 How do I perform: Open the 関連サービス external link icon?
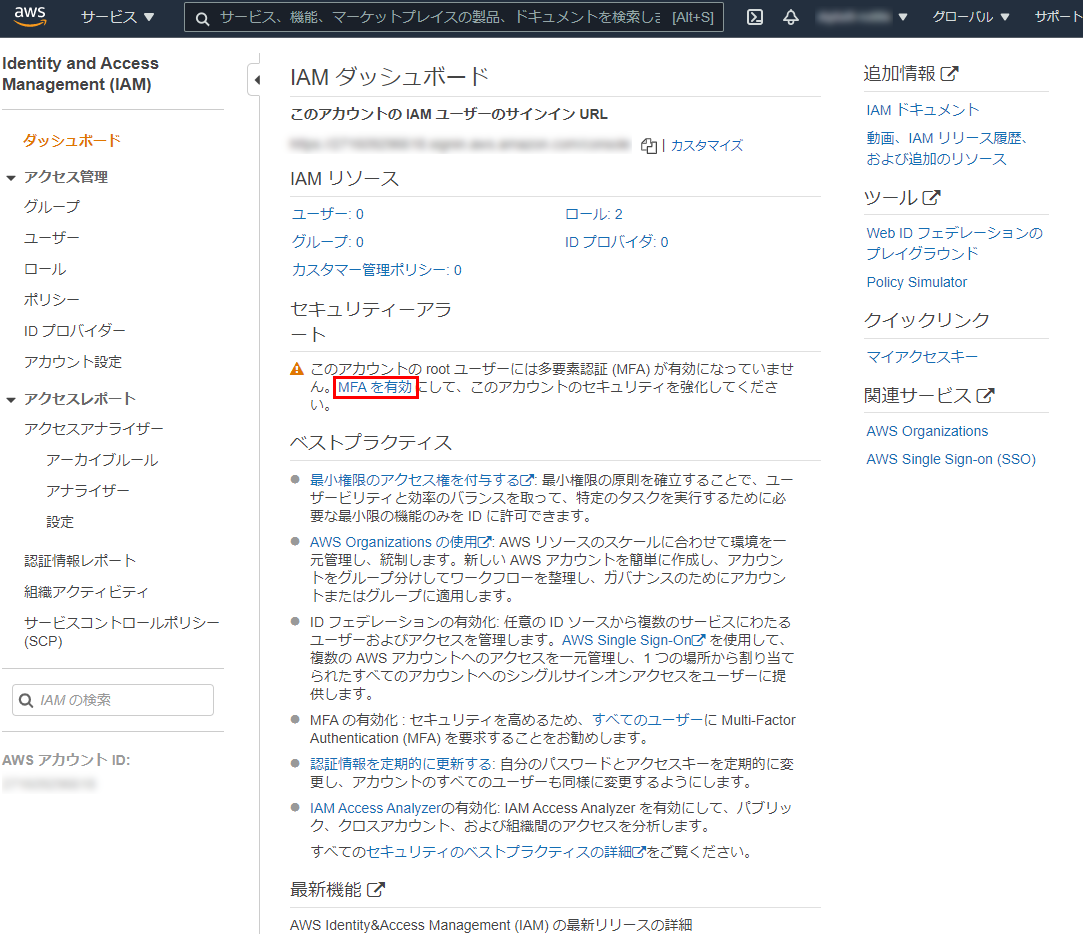click(985, 395)
